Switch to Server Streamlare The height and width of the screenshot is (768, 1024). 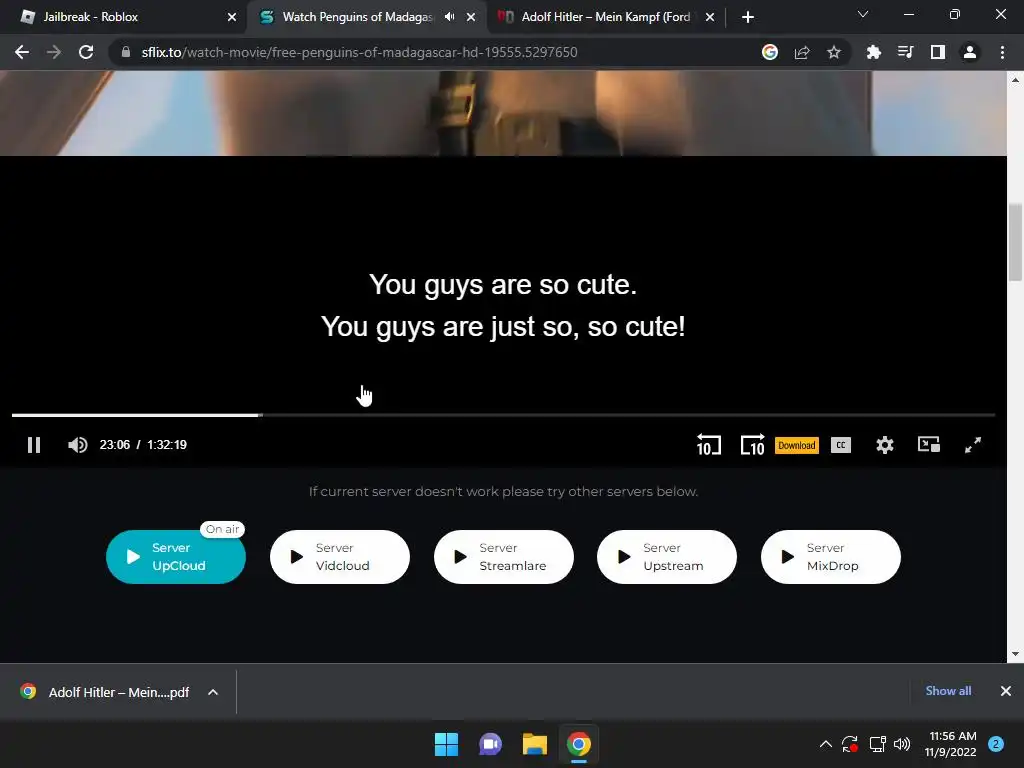pyautogui.click(x=504, y=557)
